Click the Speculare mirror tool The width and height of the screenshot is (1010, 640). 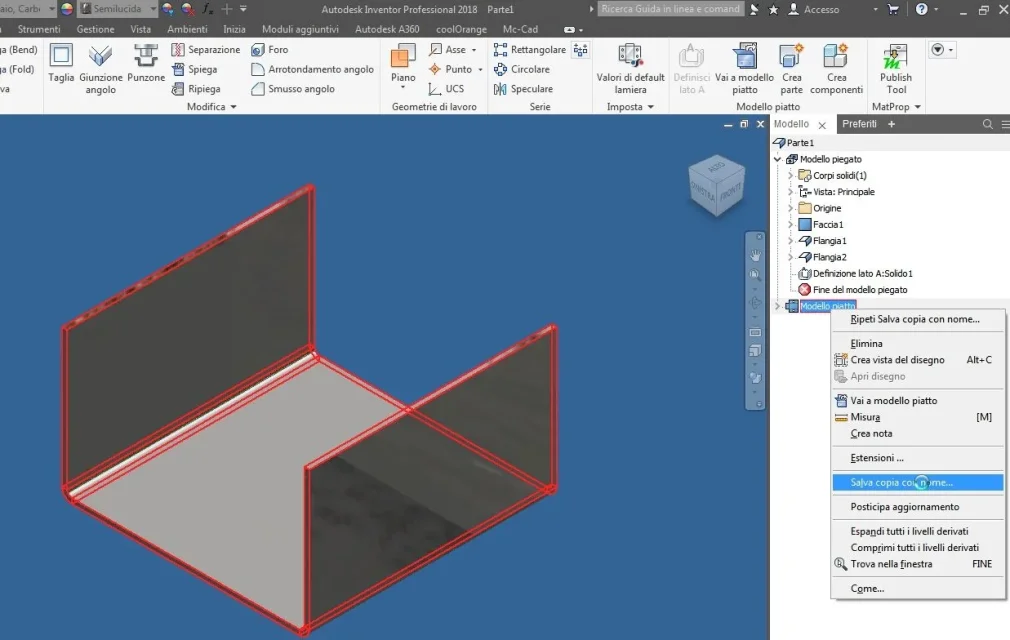coord(524,89)
